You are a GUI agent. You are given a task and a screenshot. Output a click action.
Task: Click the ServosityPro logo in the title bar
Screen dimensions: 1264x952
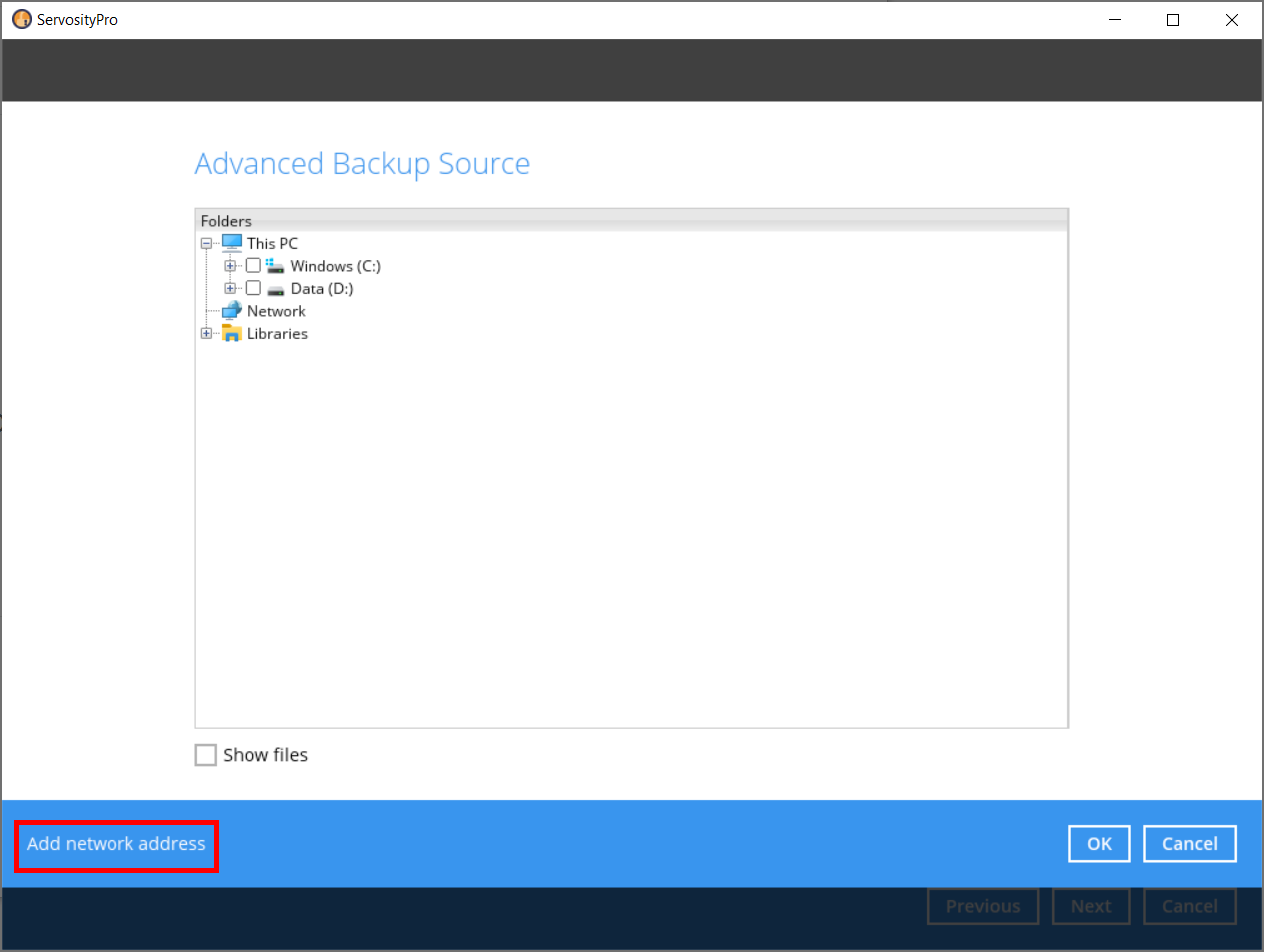(x=21, y=19)
